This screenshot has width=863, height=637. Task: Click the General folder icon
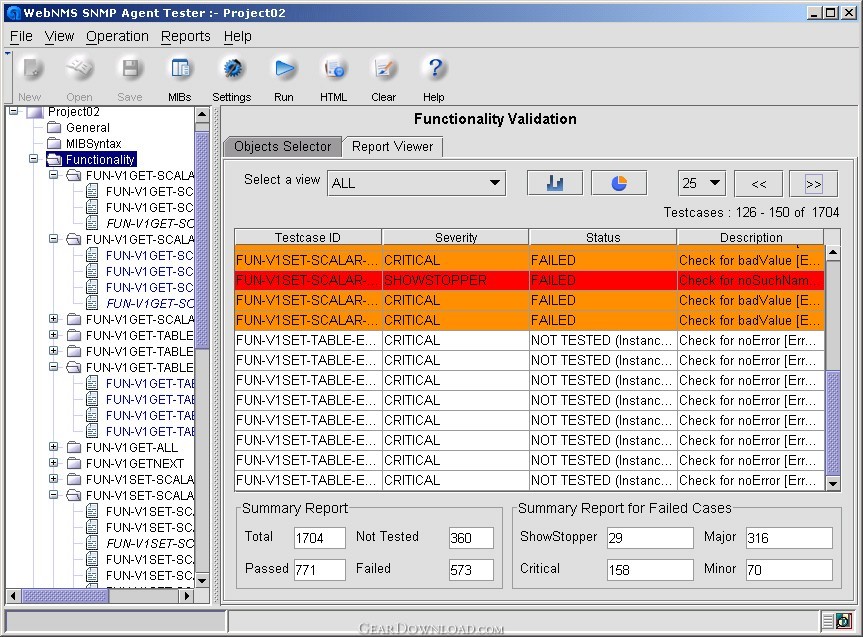[x=54, y=128]
